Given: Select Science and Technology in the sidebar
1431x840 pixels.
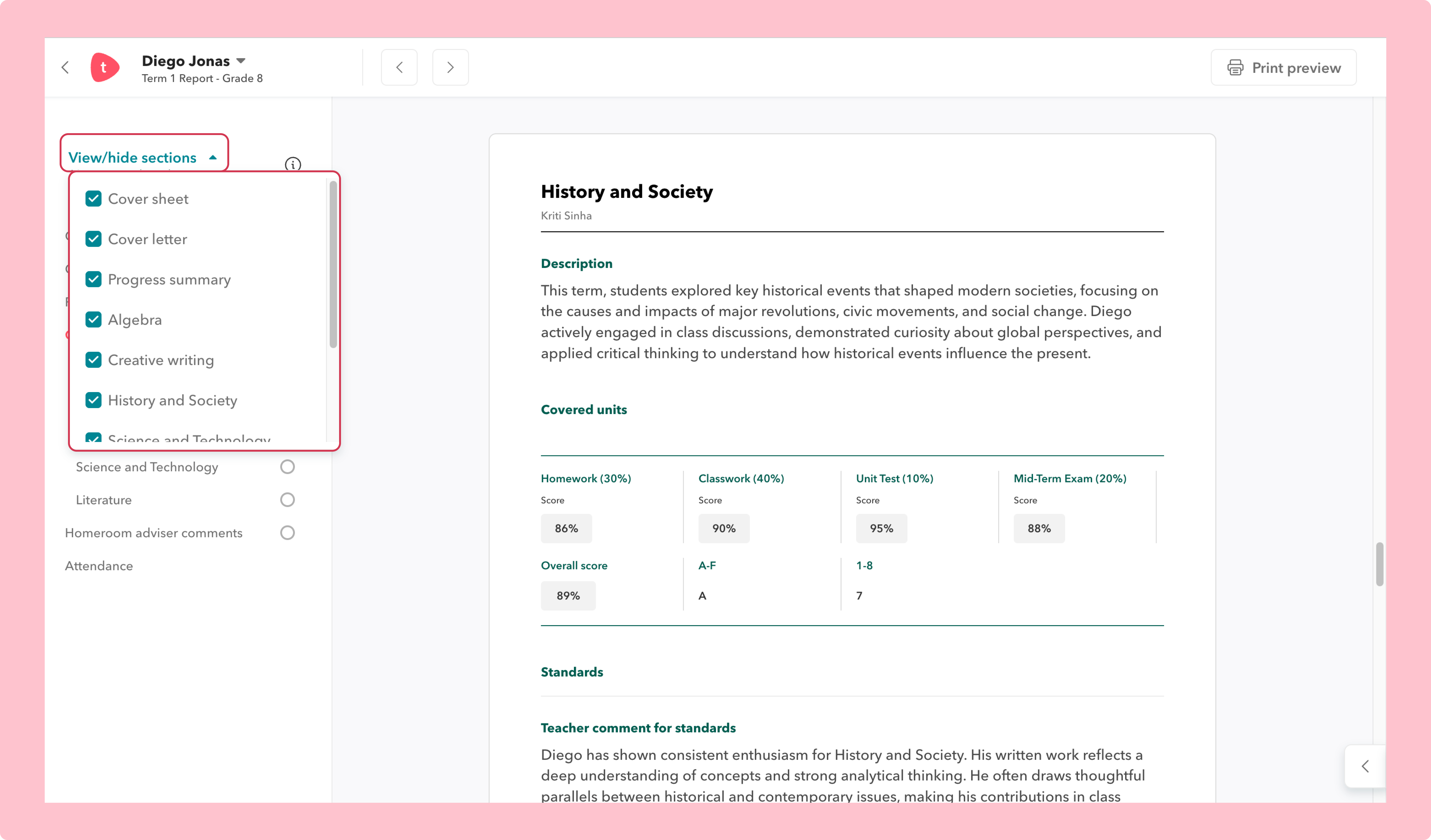Looking at the screenshot, I should click(x=147, y=467).
